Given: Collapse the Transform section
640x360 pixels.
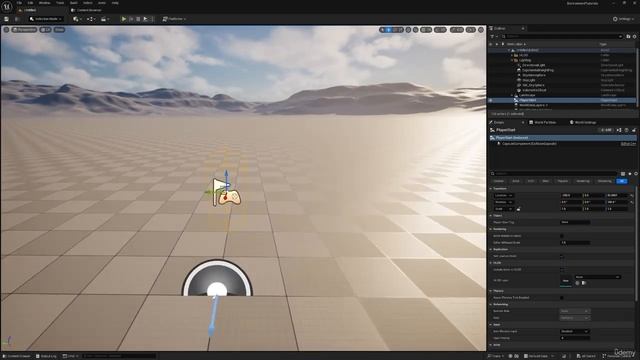Looking at the screenshot, I should [x=491, y=189].
